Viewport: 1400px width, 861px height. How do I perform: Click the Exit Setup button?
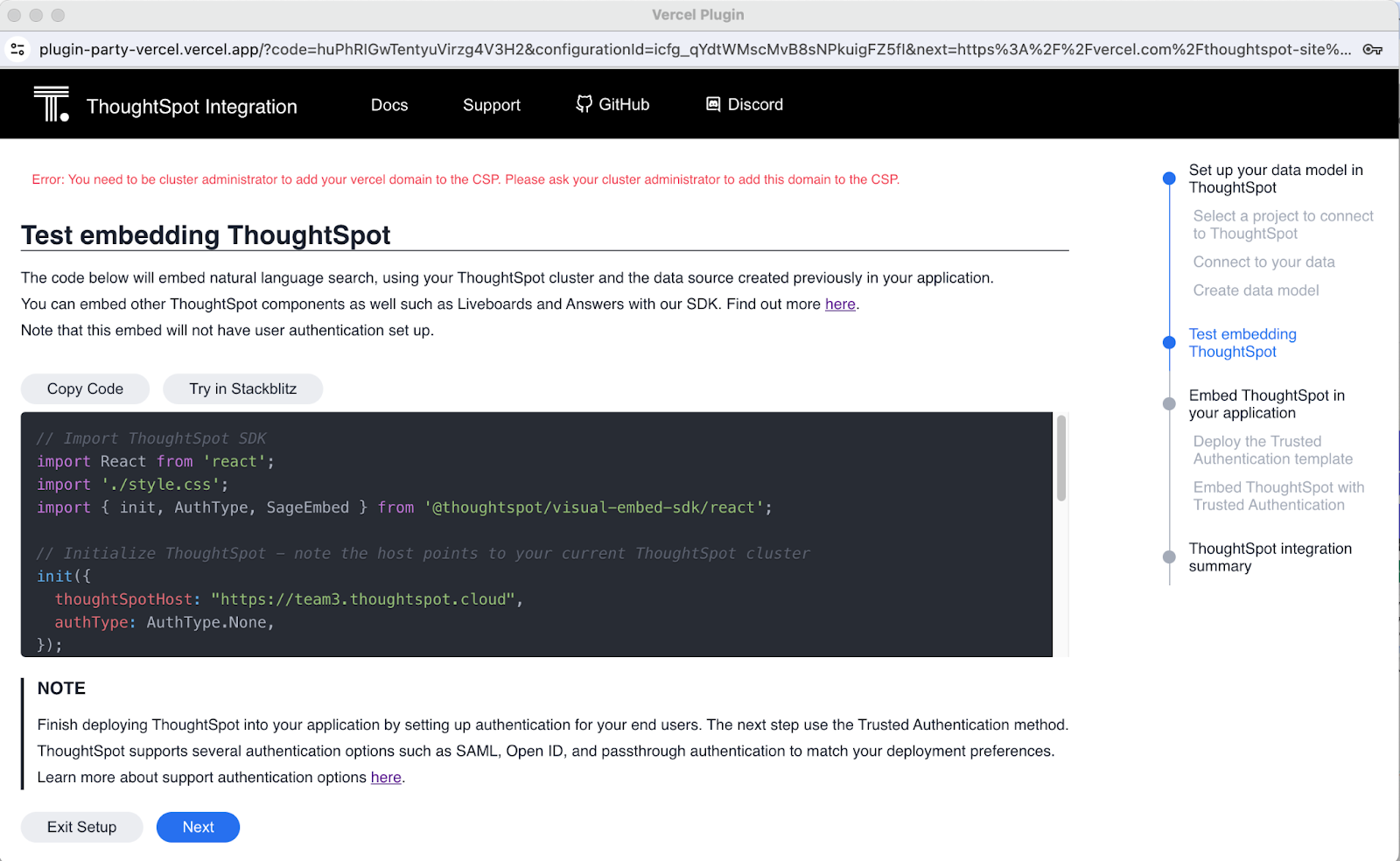(x=81, y=828)
